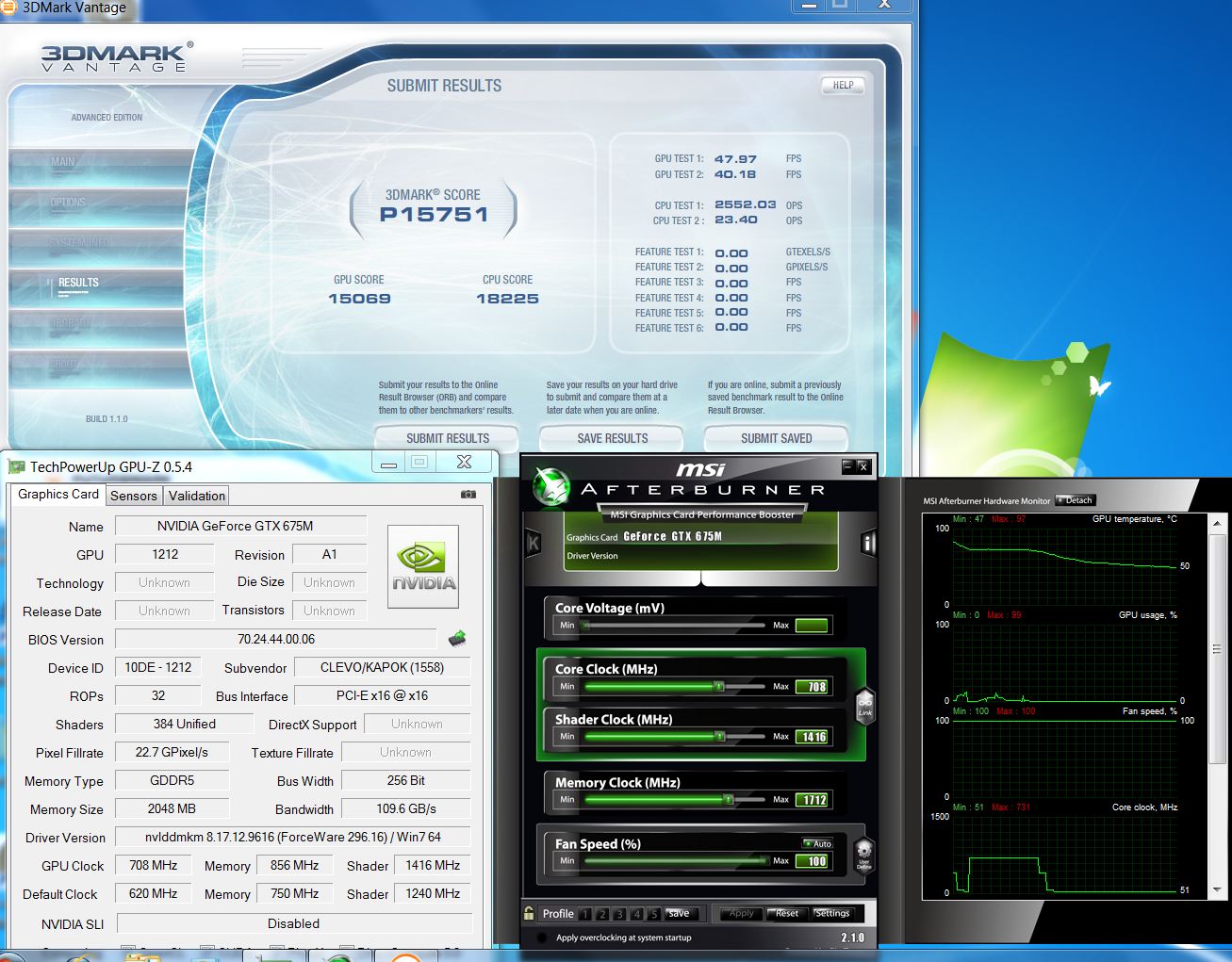The width and height of the screenshot is (1232, 962).
Task: Click the NVIDIA SLI Disabled field
Action: [293, 923]
